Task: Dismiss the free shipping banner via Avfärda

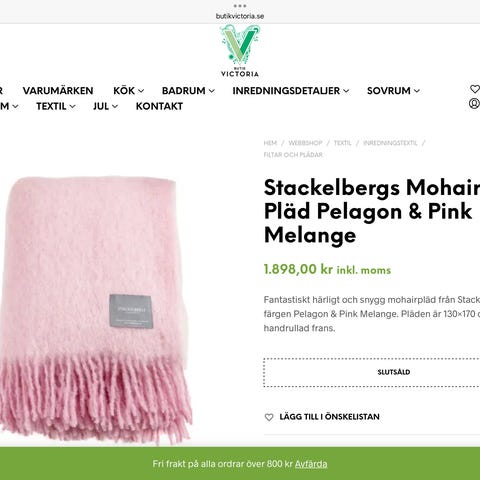Action: tap(311, 464)
